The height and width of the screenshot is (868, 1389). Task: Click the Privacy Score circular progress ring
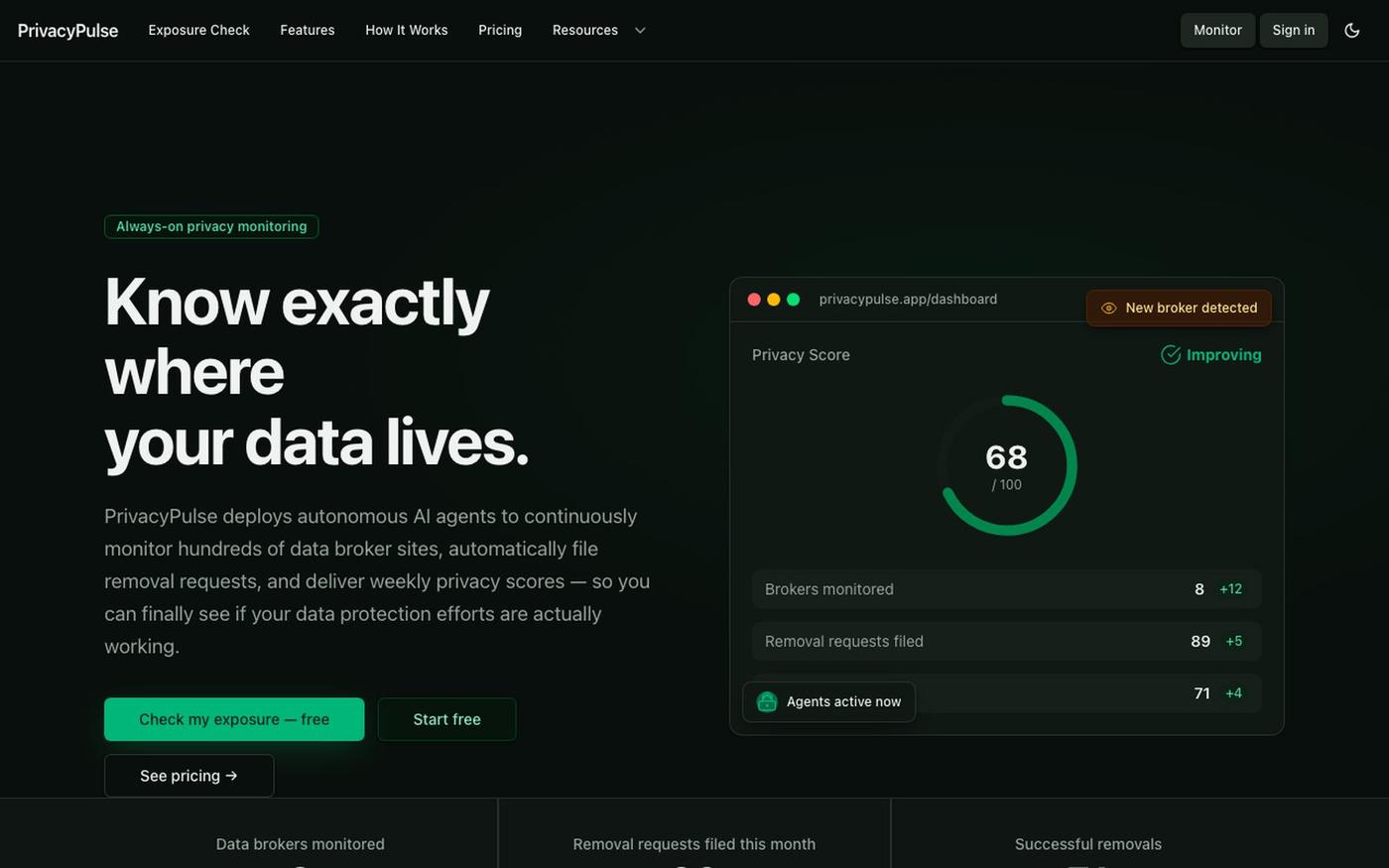click(x=1007, y=465)
